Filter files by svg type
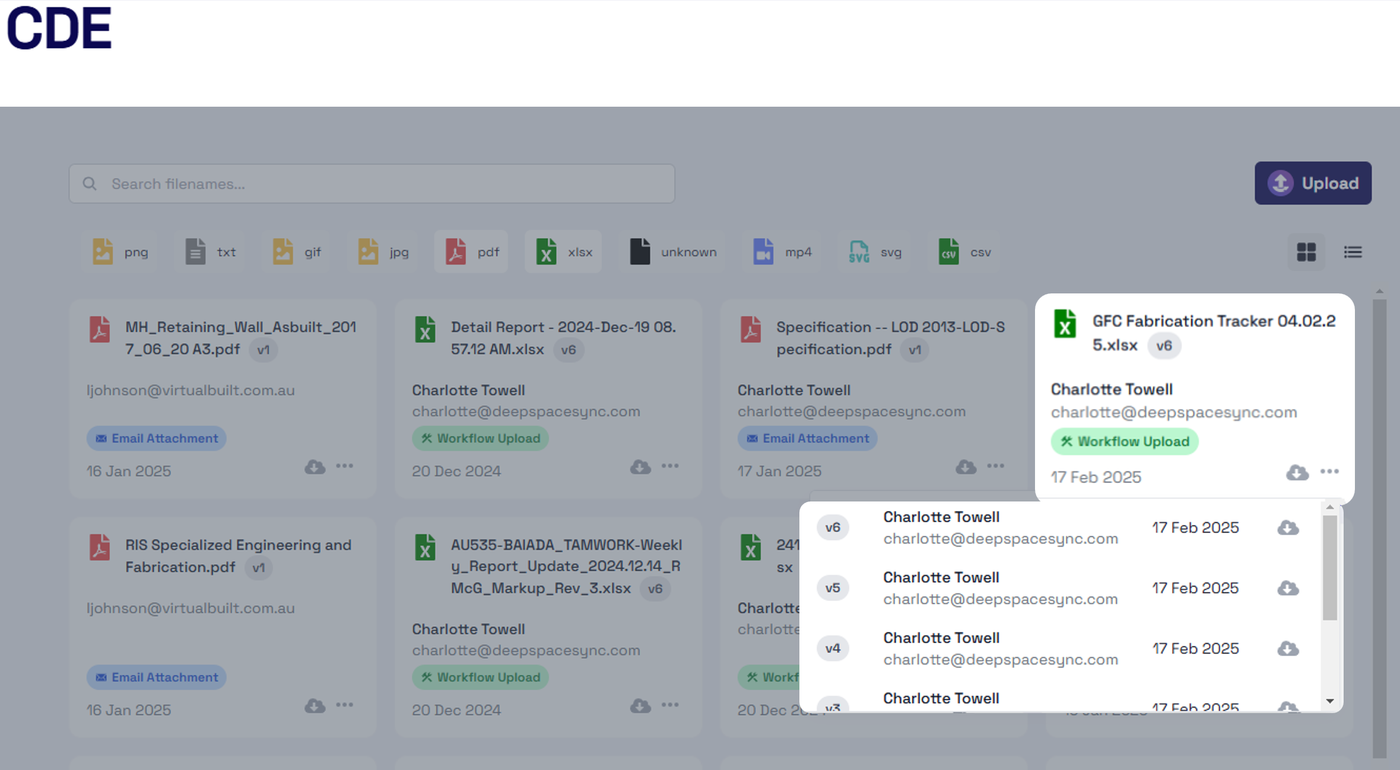 pyautogui.click(x=875, y=252)
